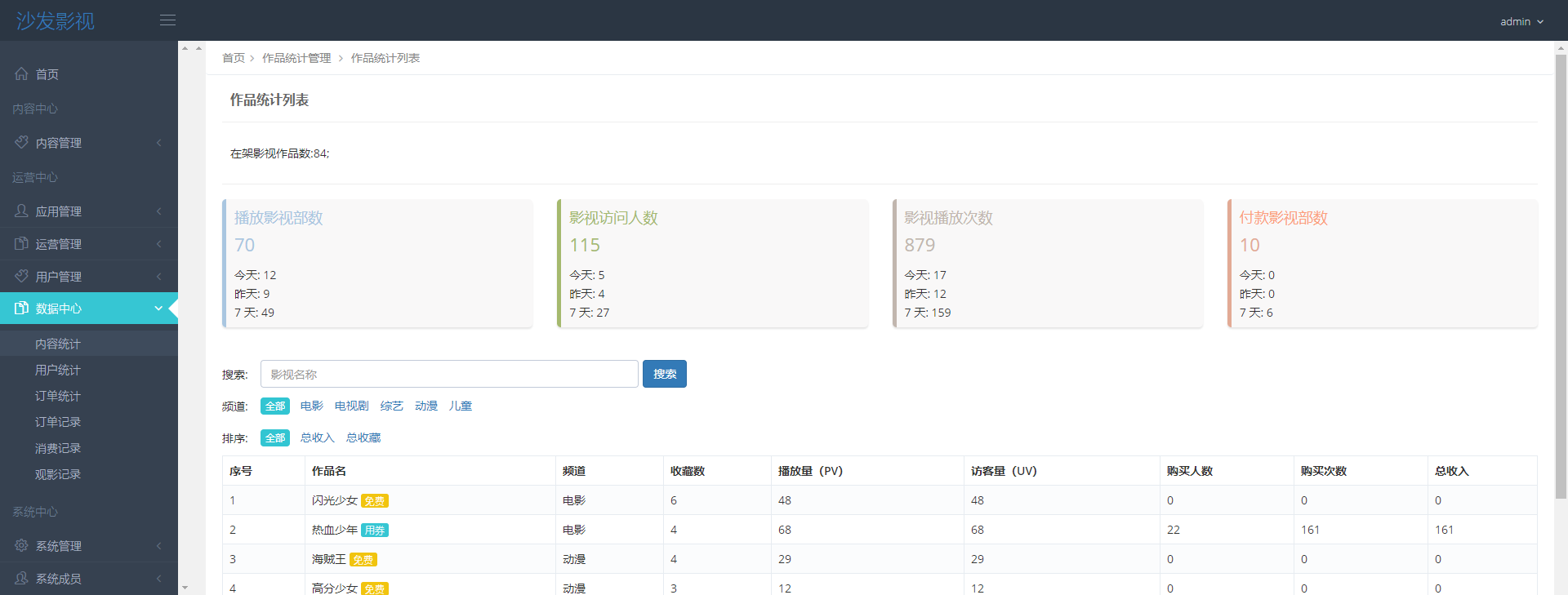
Task: Expand the 用户管理 menu arrow
Action: (158, 277)
